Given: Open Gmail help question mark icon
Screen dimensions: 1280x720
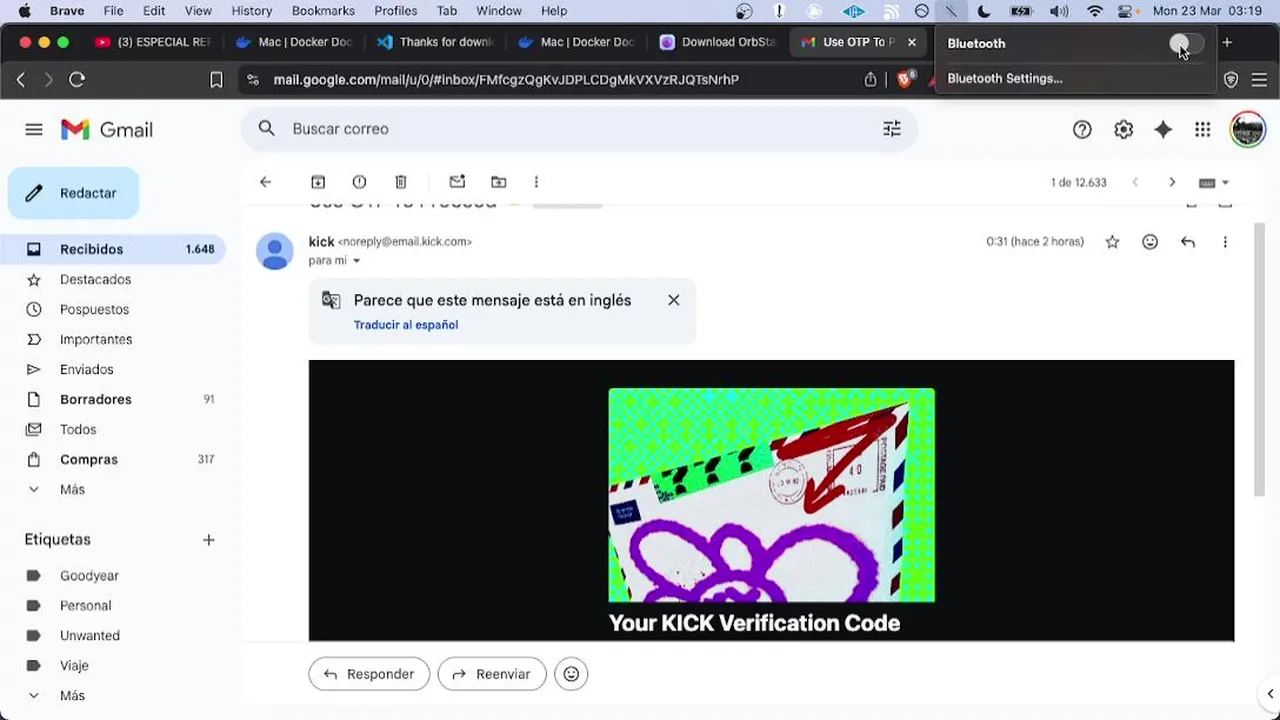Looking at the screenshot, I should click(1082, 129).
